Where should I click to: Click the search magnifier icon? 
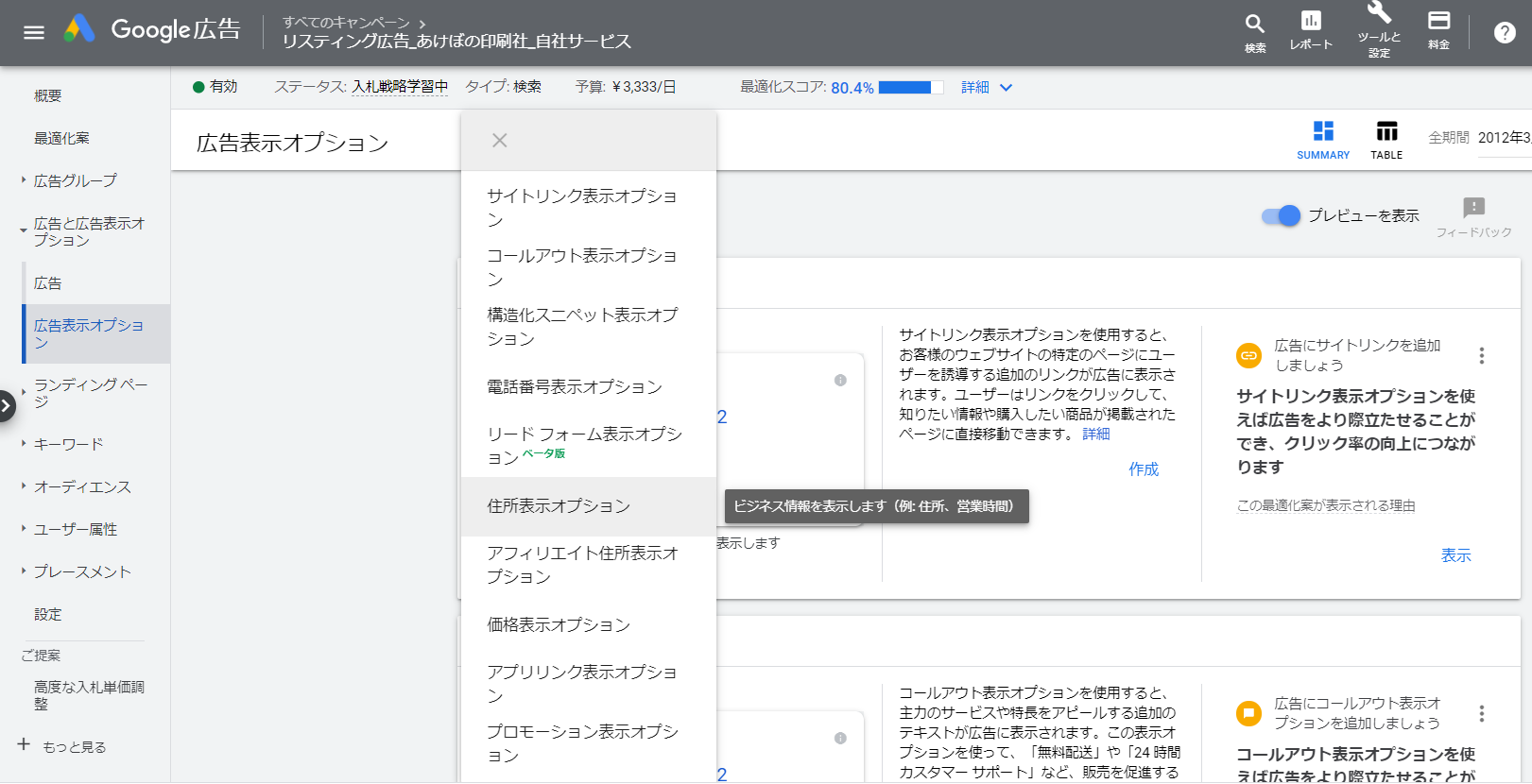tap(1254, 25)
